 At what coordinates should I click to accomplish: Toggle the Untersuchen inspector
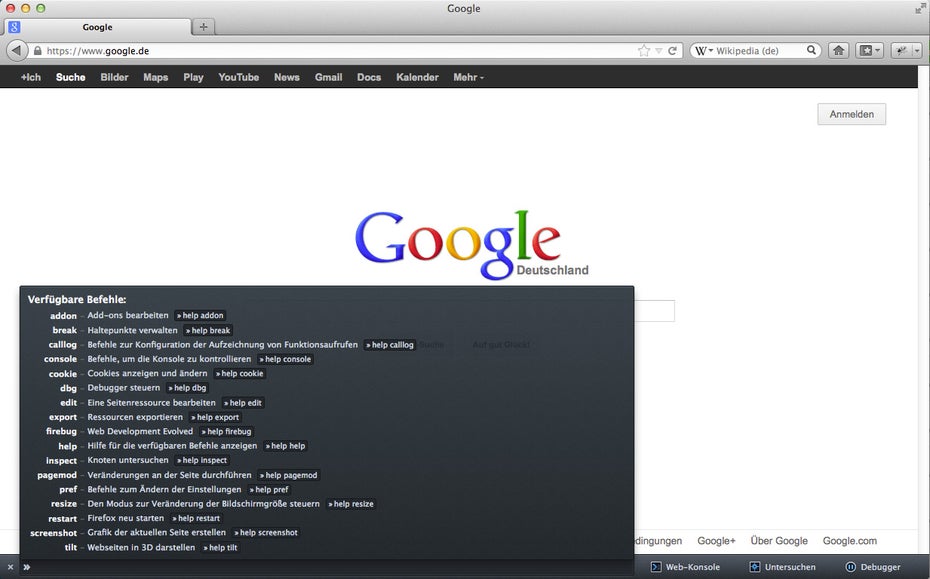(x=782, y=567)
